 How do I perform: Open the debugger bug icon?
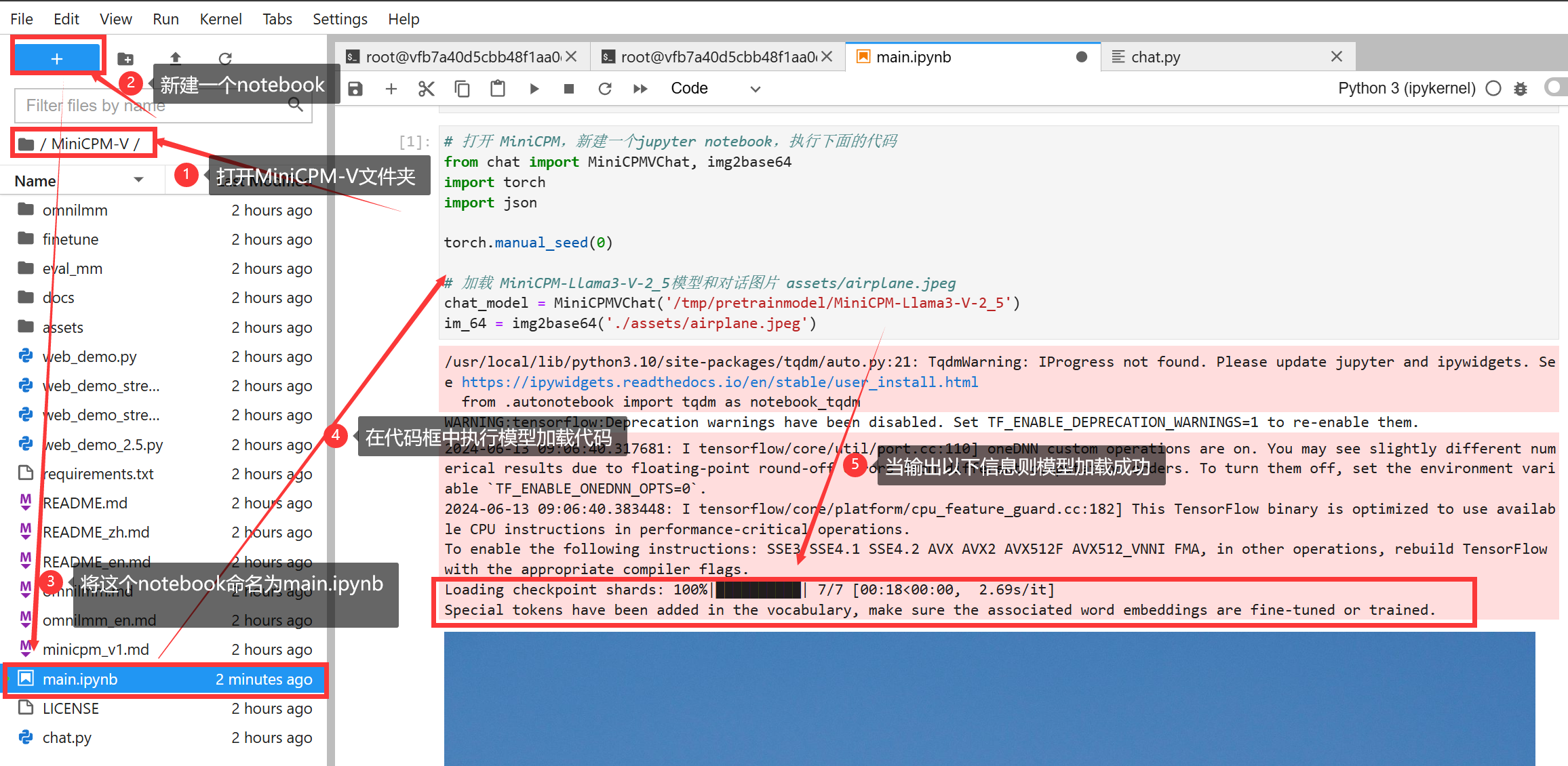(x=1521, y=89)
